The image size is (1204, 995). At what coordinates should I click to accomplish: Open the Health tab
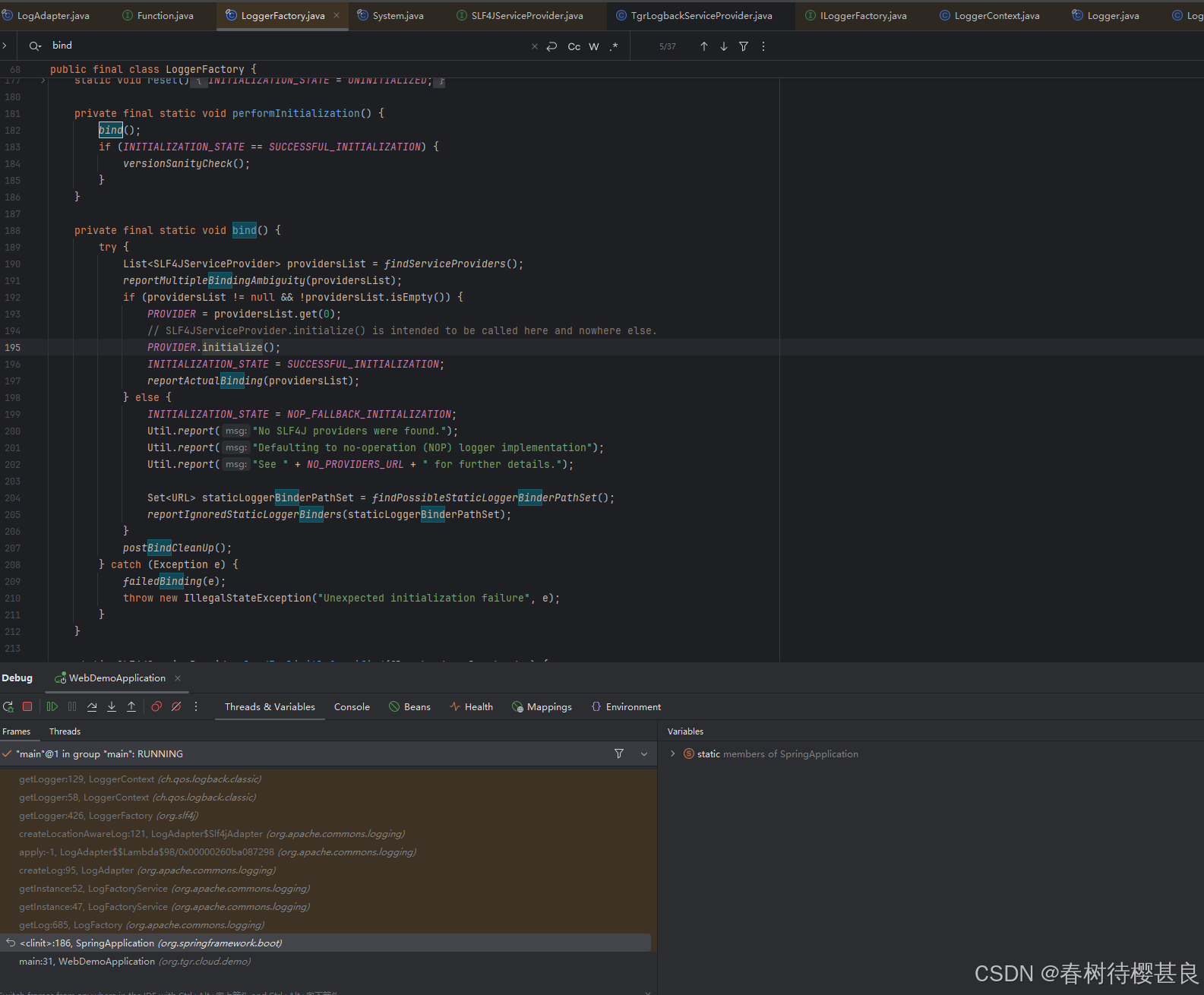(x=471, y=706)
